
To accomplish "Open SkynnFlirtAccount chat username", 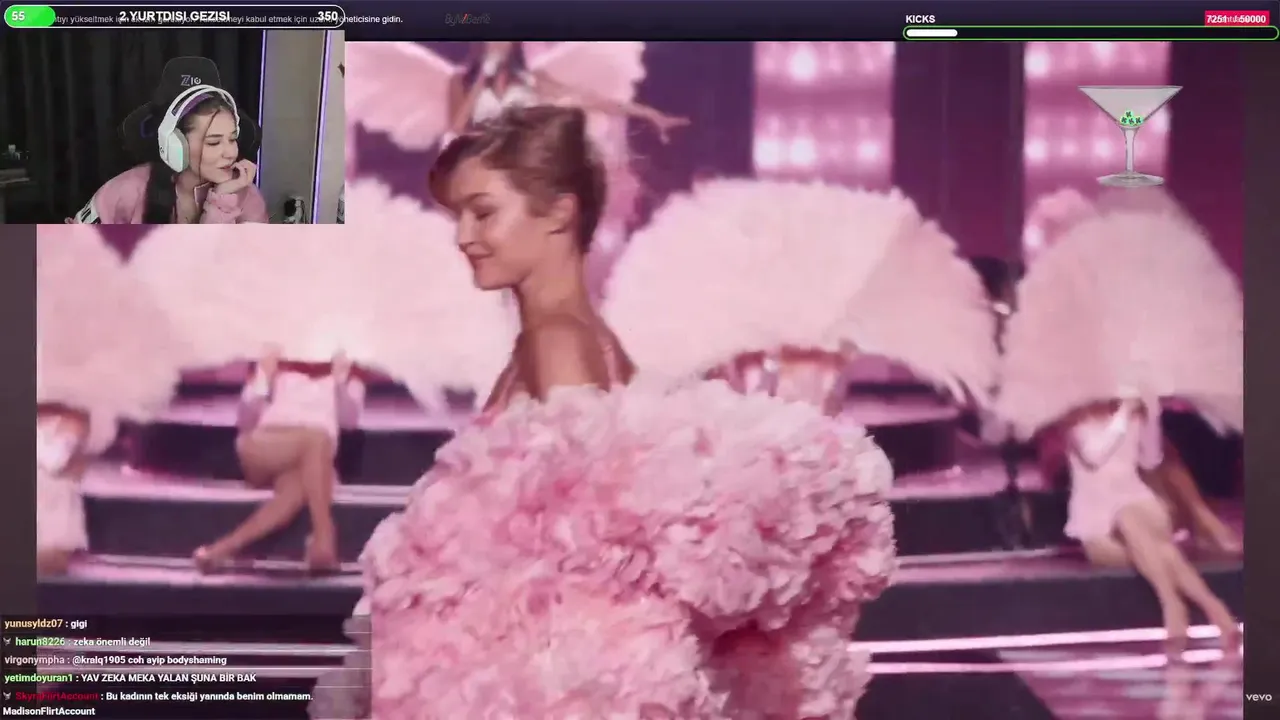I will (57, 696).
